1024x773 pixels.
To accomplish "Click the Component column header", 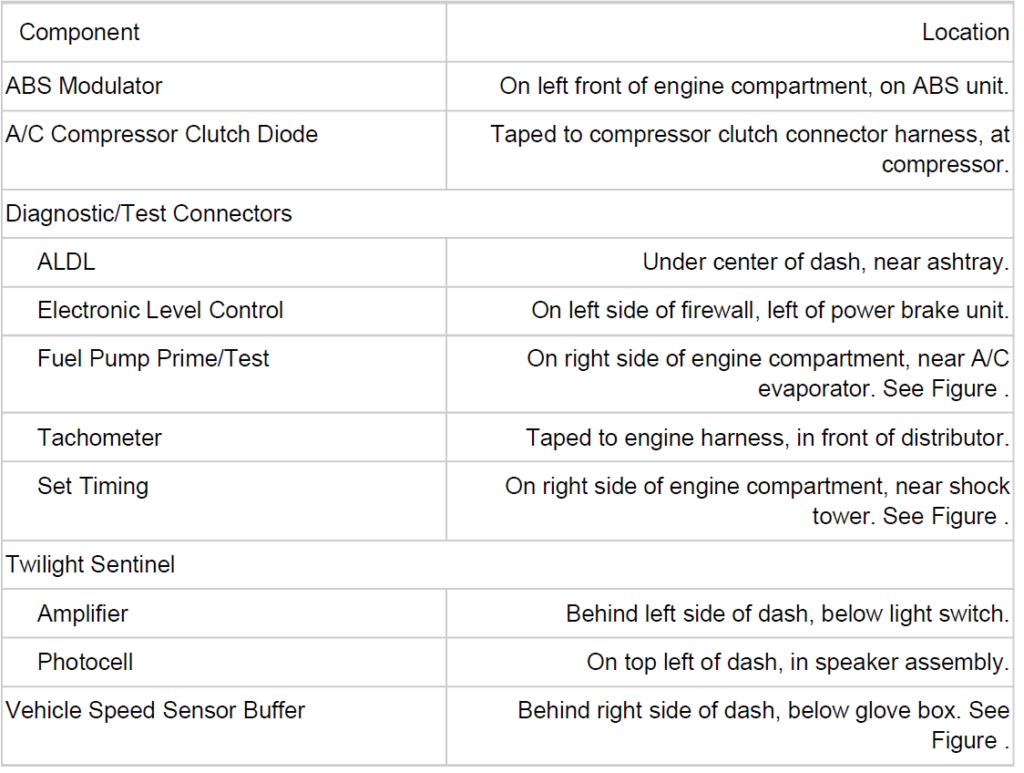I will point(80,32).
